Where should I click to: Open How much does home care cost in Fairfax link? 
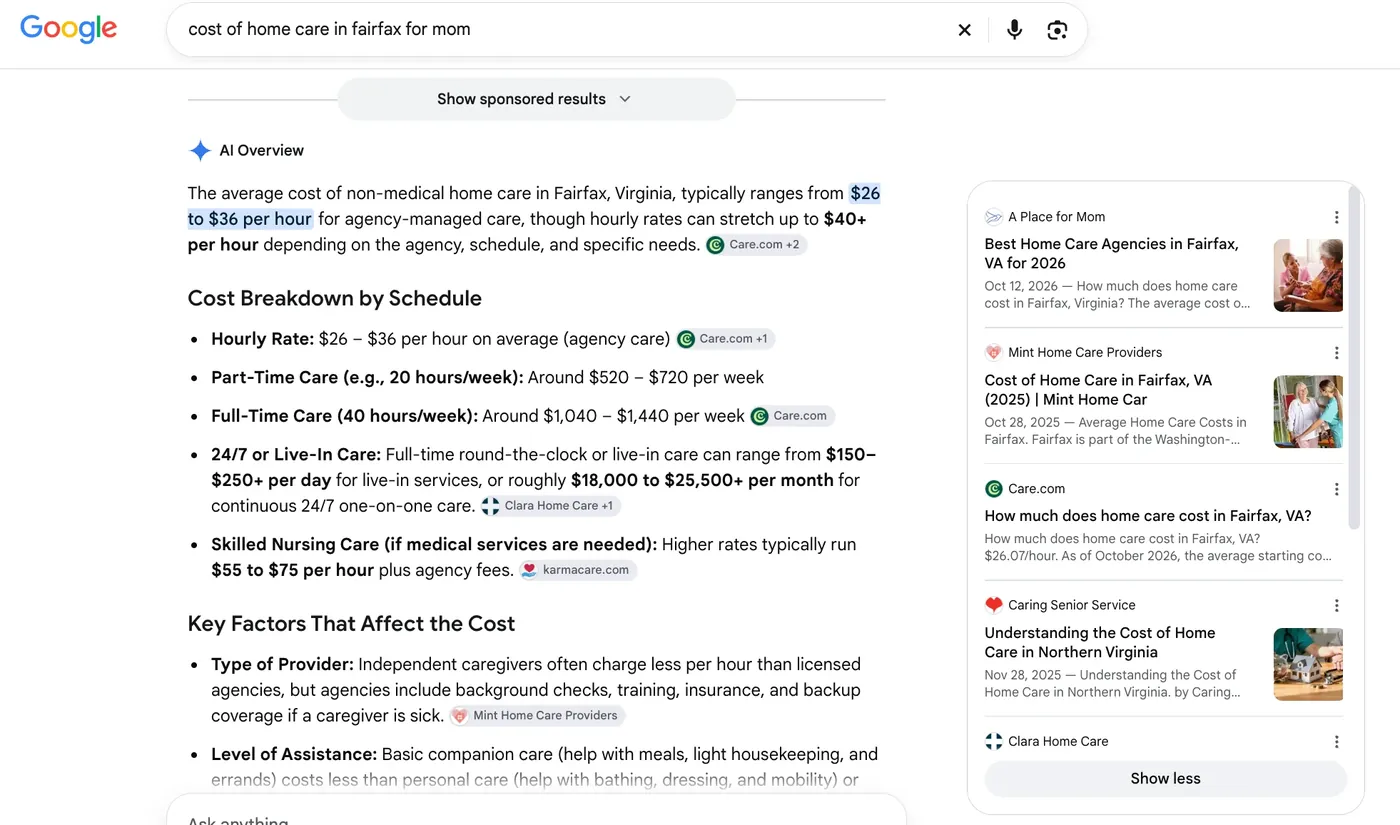[1148, 516]
